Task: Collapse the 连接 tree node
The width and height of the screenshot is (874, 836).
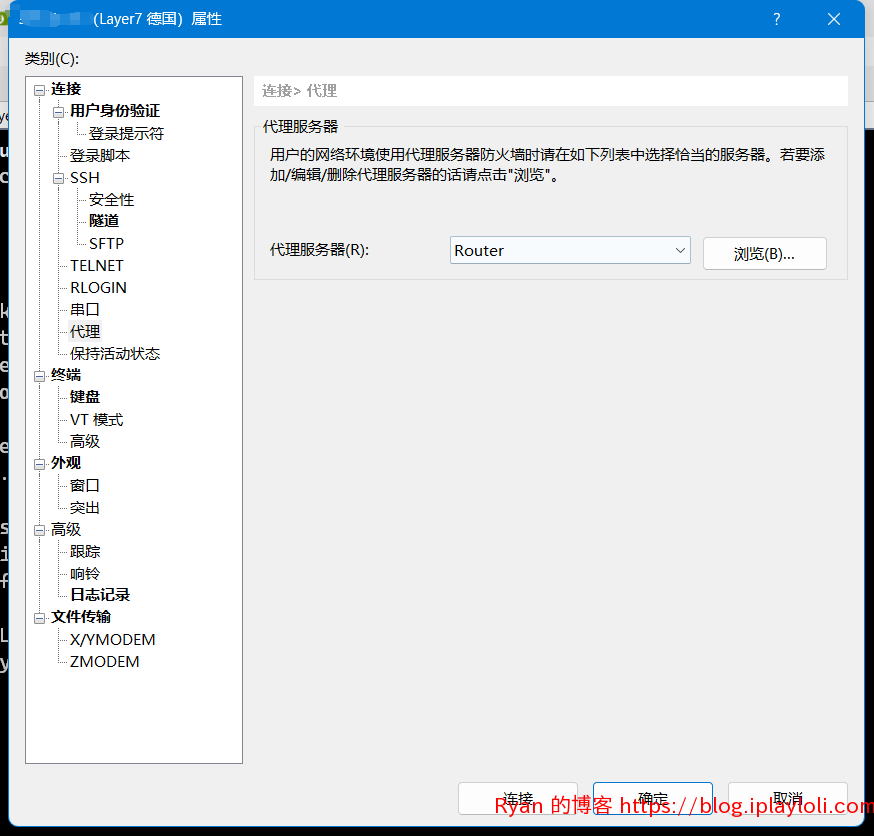Action: click(x=40, y=90)
